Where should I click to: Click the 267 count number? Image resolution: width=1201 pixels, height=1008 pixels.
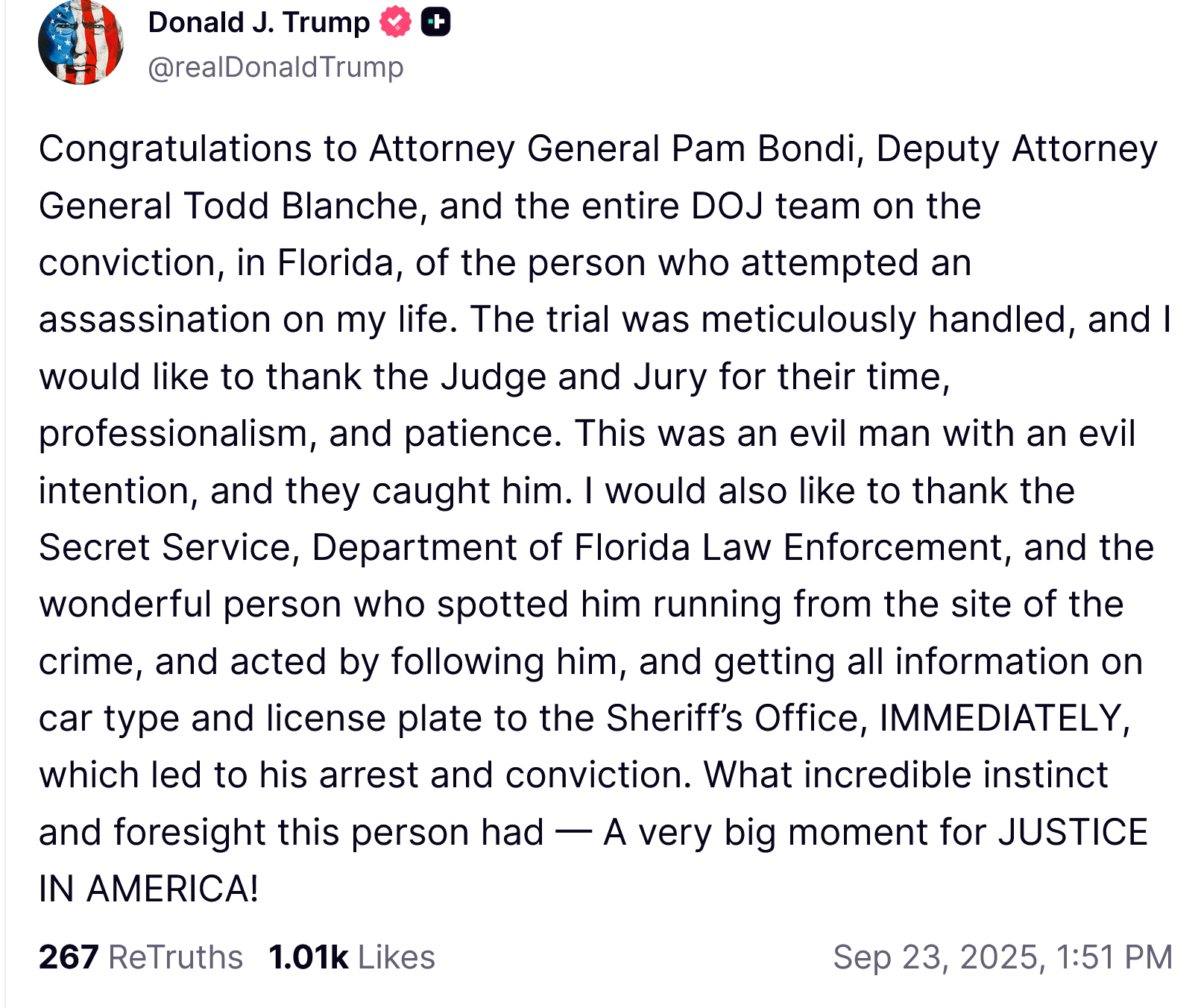[x=69, y=957]
